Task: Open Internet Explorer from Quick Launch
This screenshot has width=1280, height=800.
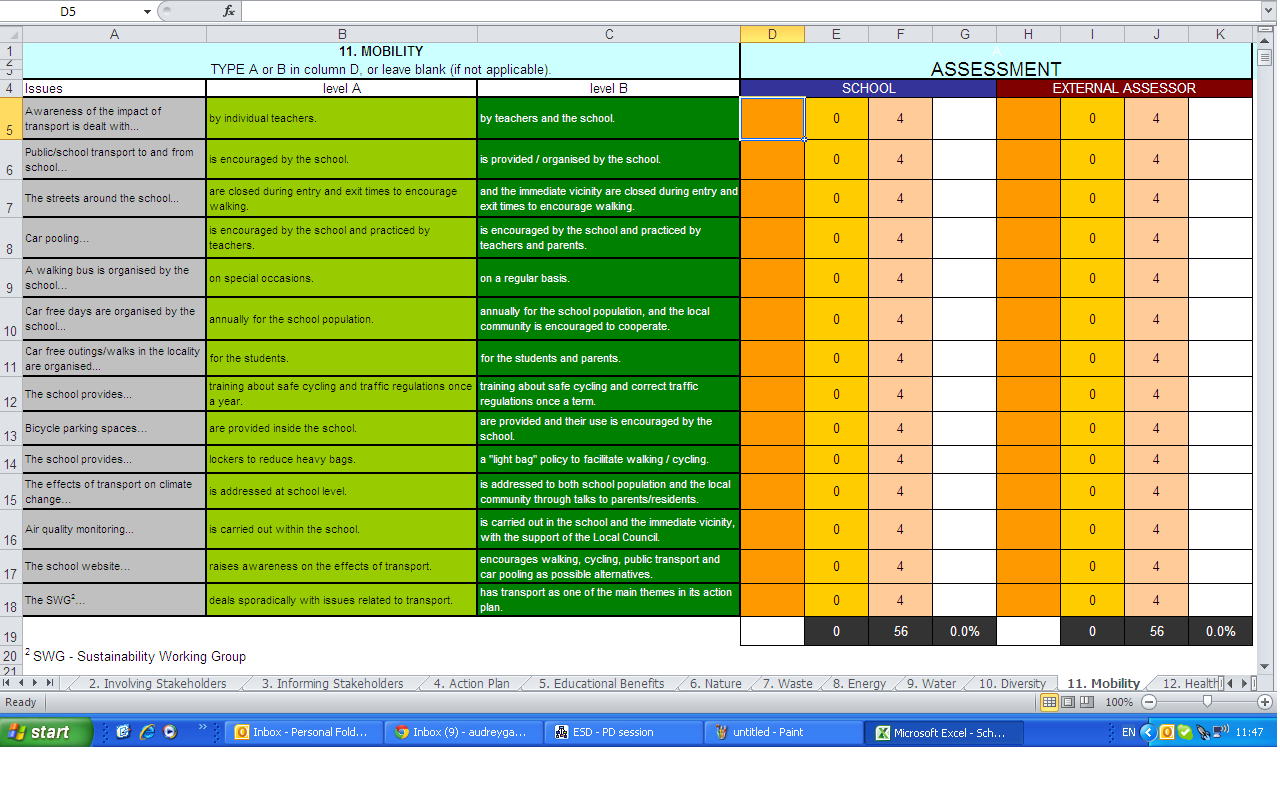Action: (x=147, y=732)
